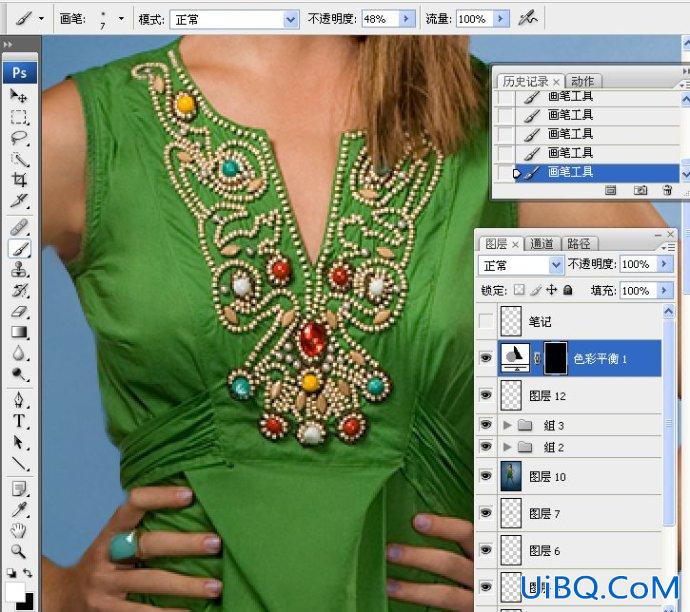Open the 流量 slider arrow
Screen dimensions: 690x612
pos(500,19)
